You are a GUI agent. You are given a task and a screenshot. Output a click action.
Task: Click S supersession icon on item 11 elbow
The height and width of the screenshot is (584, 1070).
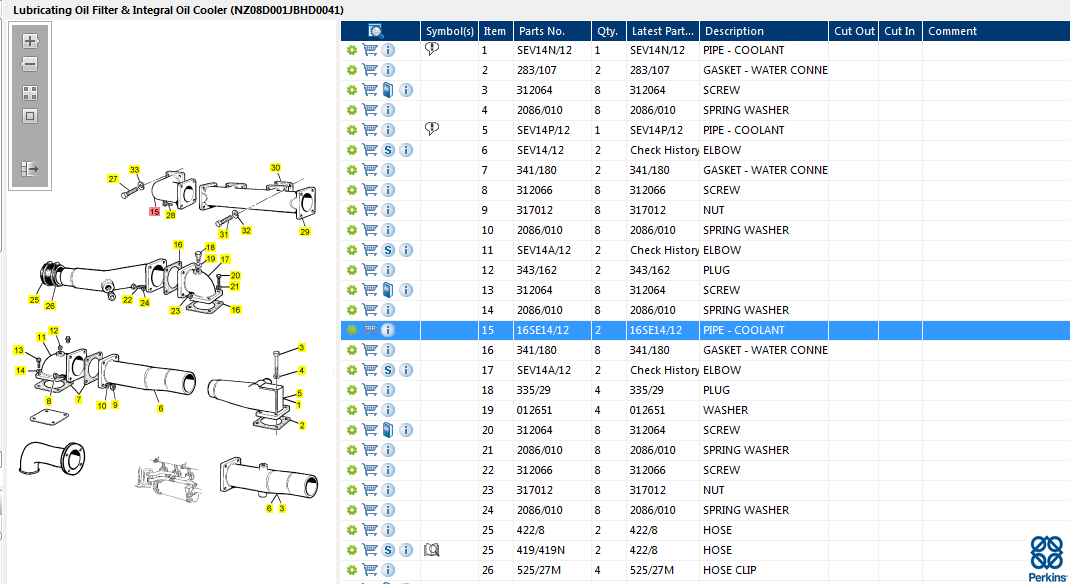pyautogui.click(x=388, y=250)
